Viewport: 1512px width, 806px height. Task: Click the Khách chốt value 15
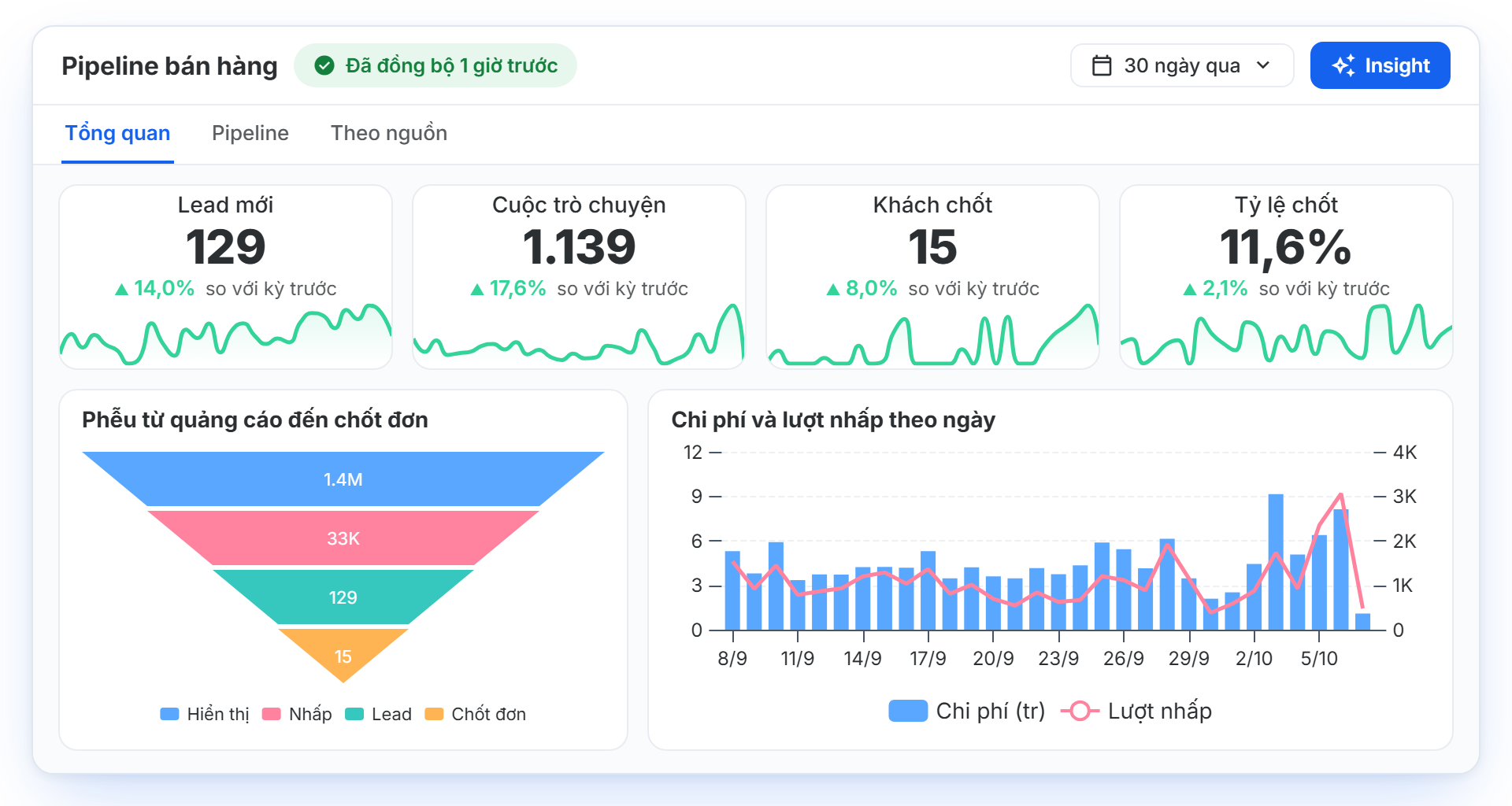(932, 247)
